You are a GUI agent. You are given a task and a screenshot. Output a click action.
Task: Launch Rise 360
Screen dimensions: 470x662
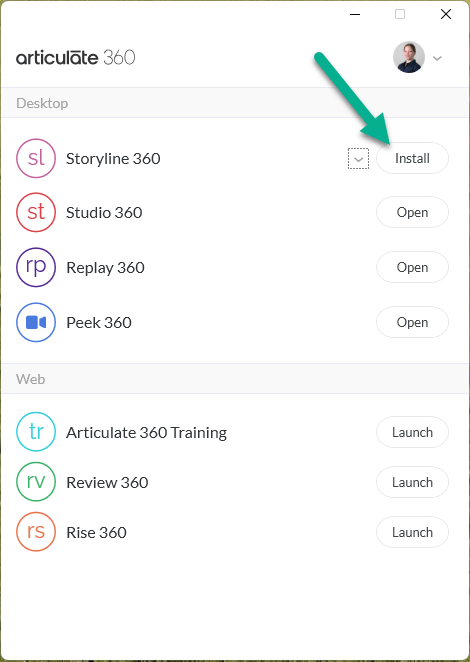tap(412, 532)
